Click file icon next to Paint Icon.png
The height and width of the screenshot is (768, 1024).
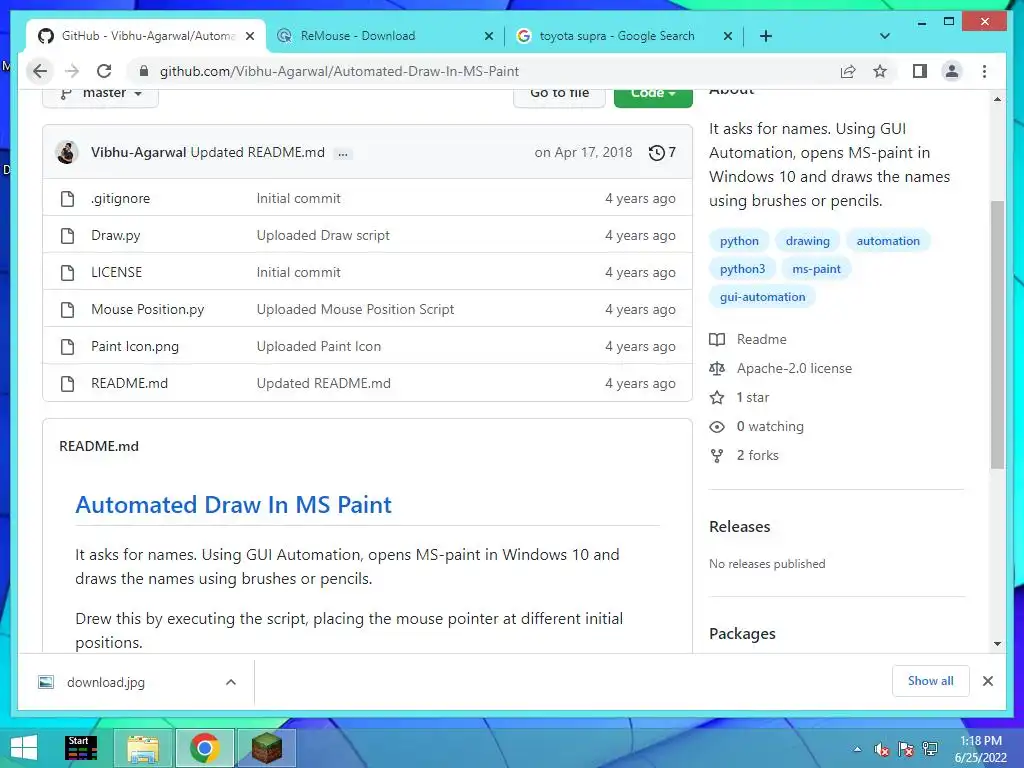67,347
